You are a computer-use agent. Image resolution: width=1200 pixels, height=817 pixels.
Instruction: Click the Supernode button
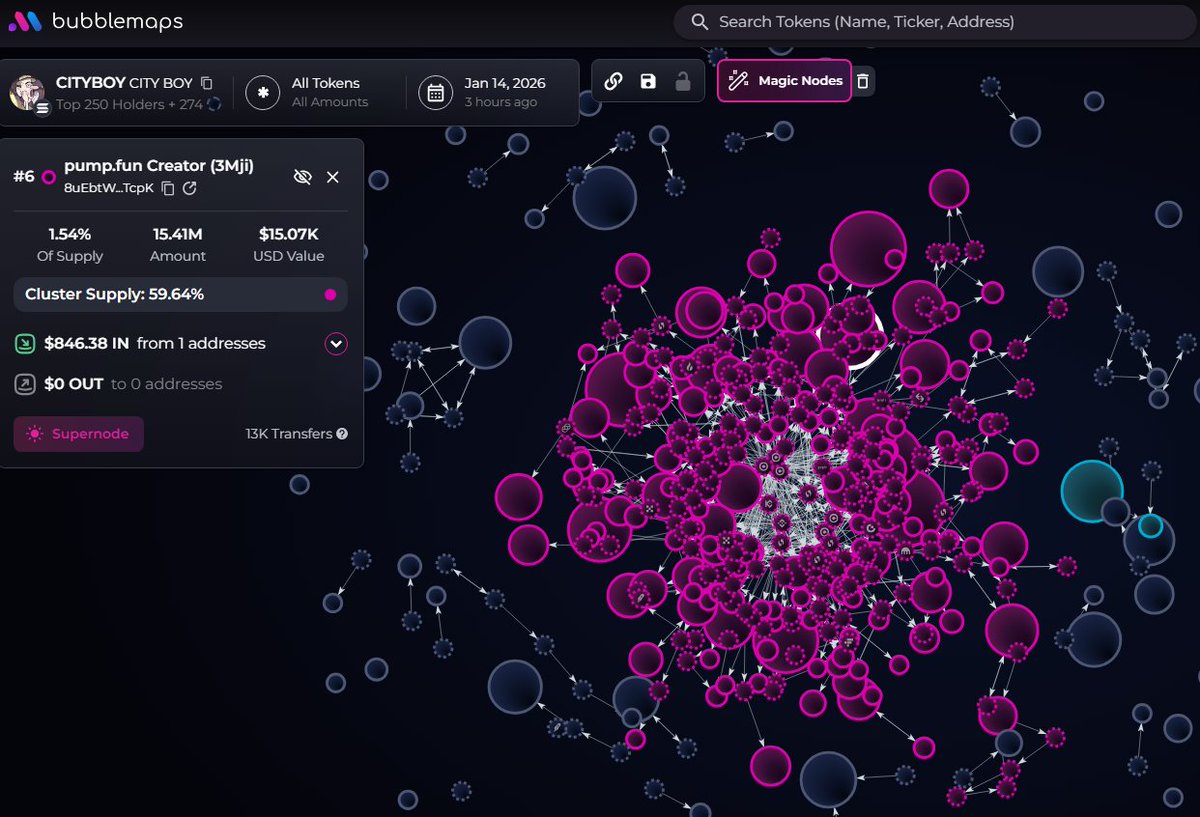(x=78, y=434)
